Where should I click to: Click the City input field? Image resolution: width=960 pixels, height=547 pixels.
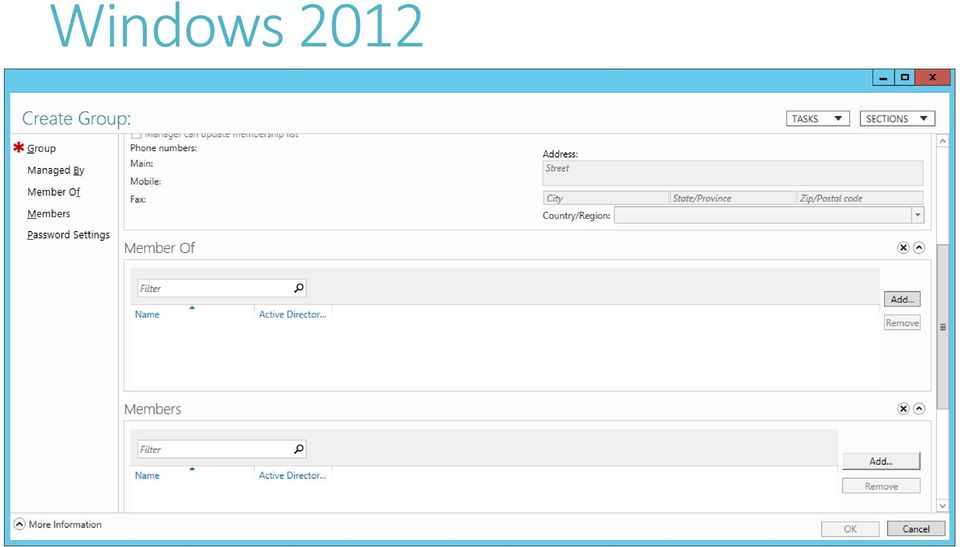click(x=606, y=198)
